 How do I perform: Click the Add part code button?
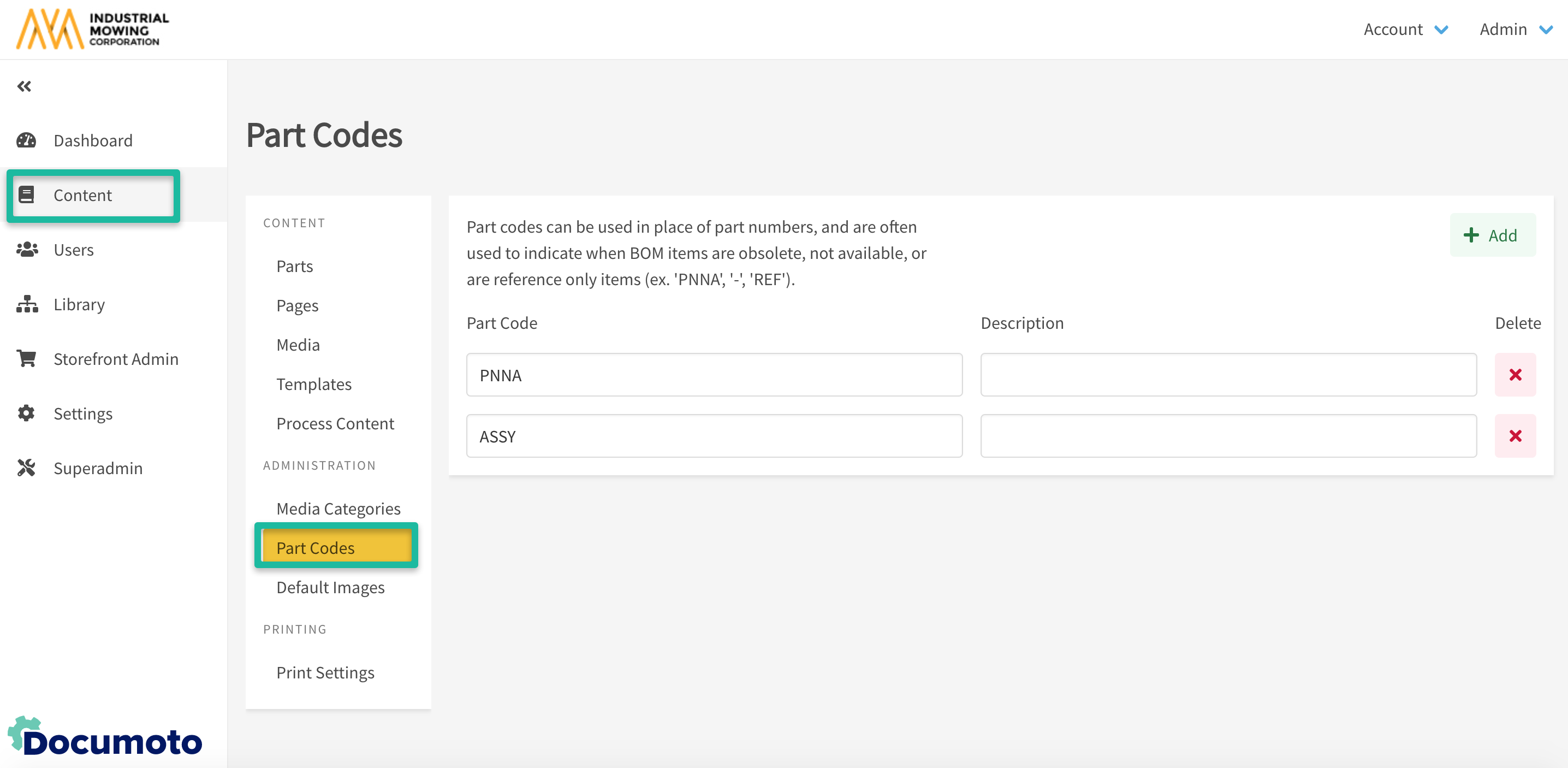[1492, 235]
